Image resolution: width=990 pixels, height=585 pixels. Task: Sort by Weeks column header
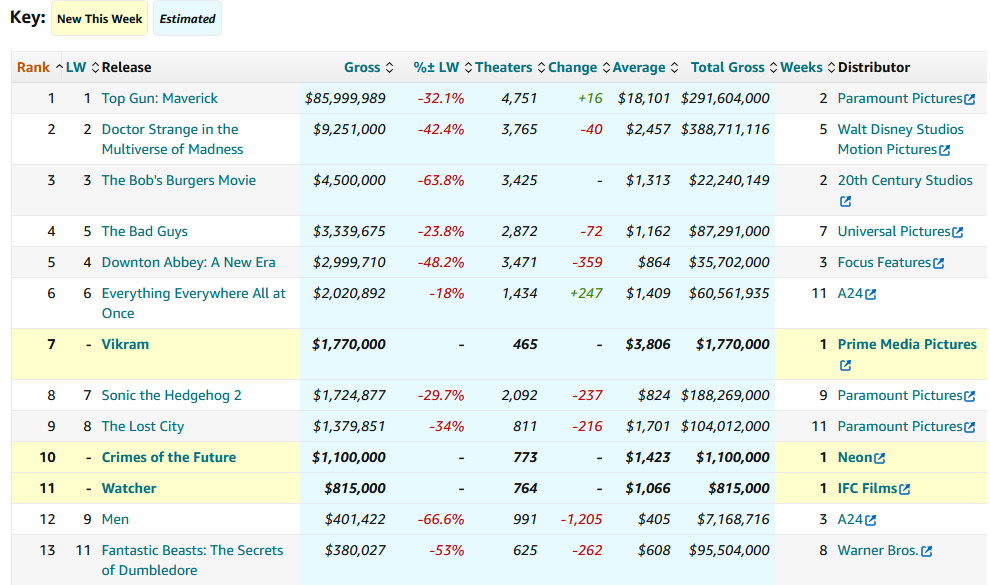tap(808, 68)
